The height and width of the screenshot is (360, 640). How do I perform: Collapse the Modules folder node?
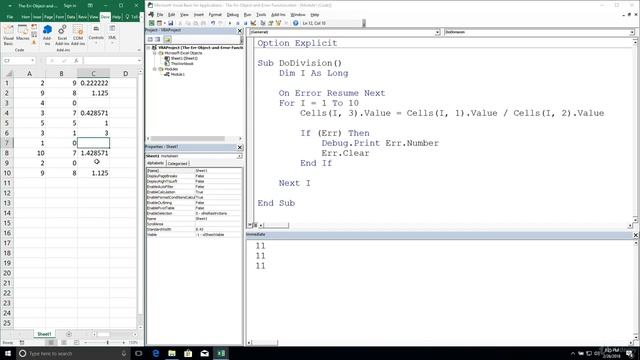click(155, 69)
